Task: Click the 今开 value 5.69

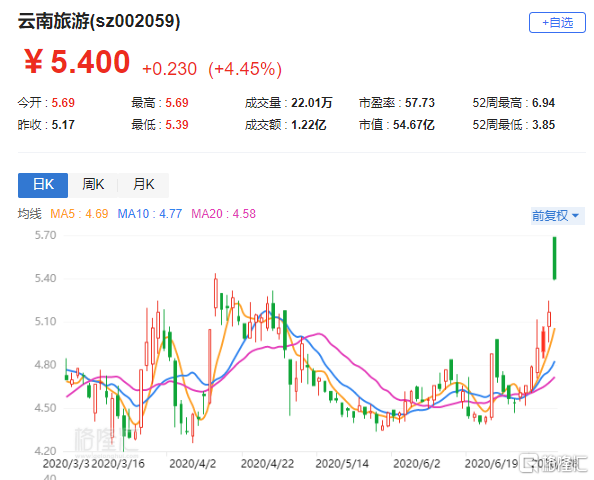Action: click(63, 103)
